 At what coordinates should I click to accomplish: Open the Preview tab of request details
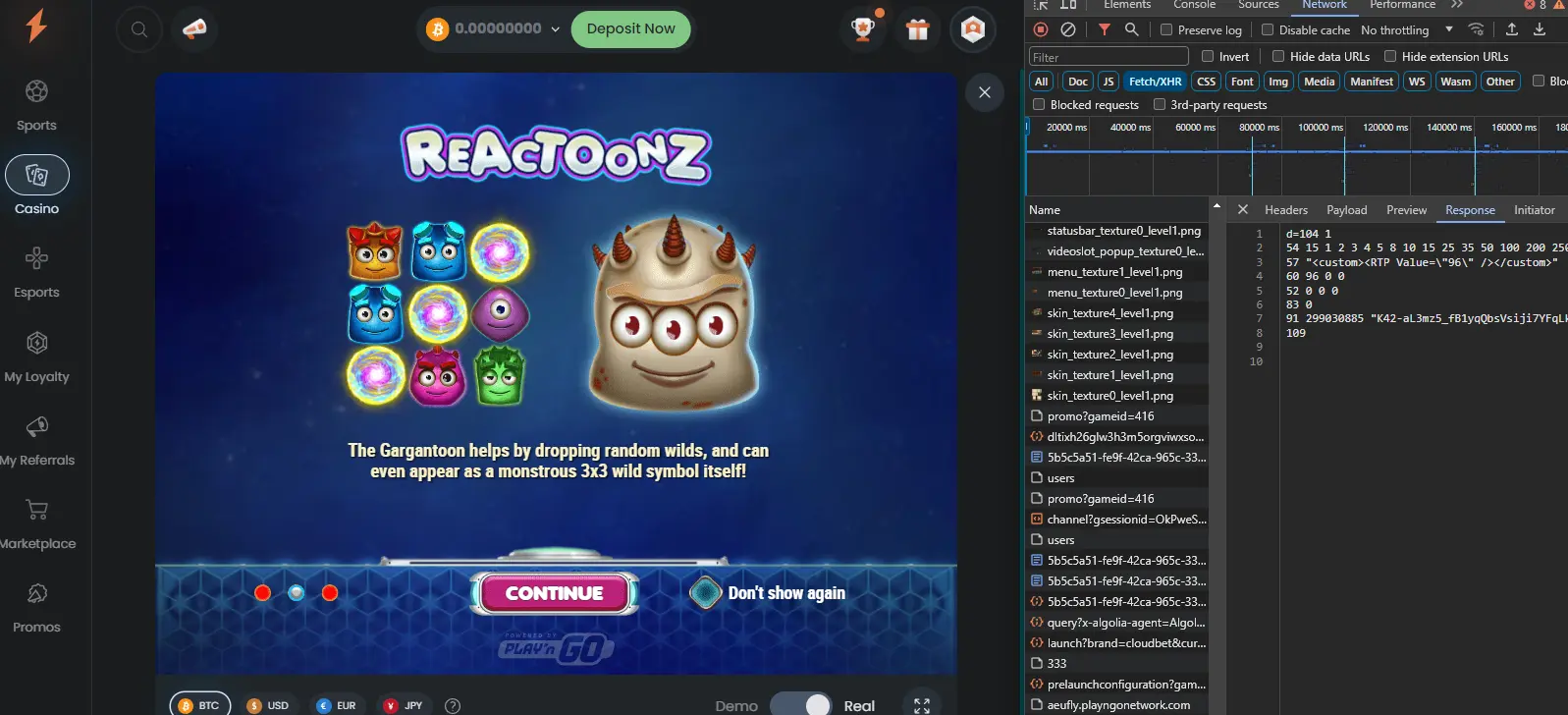point(1406,209)
